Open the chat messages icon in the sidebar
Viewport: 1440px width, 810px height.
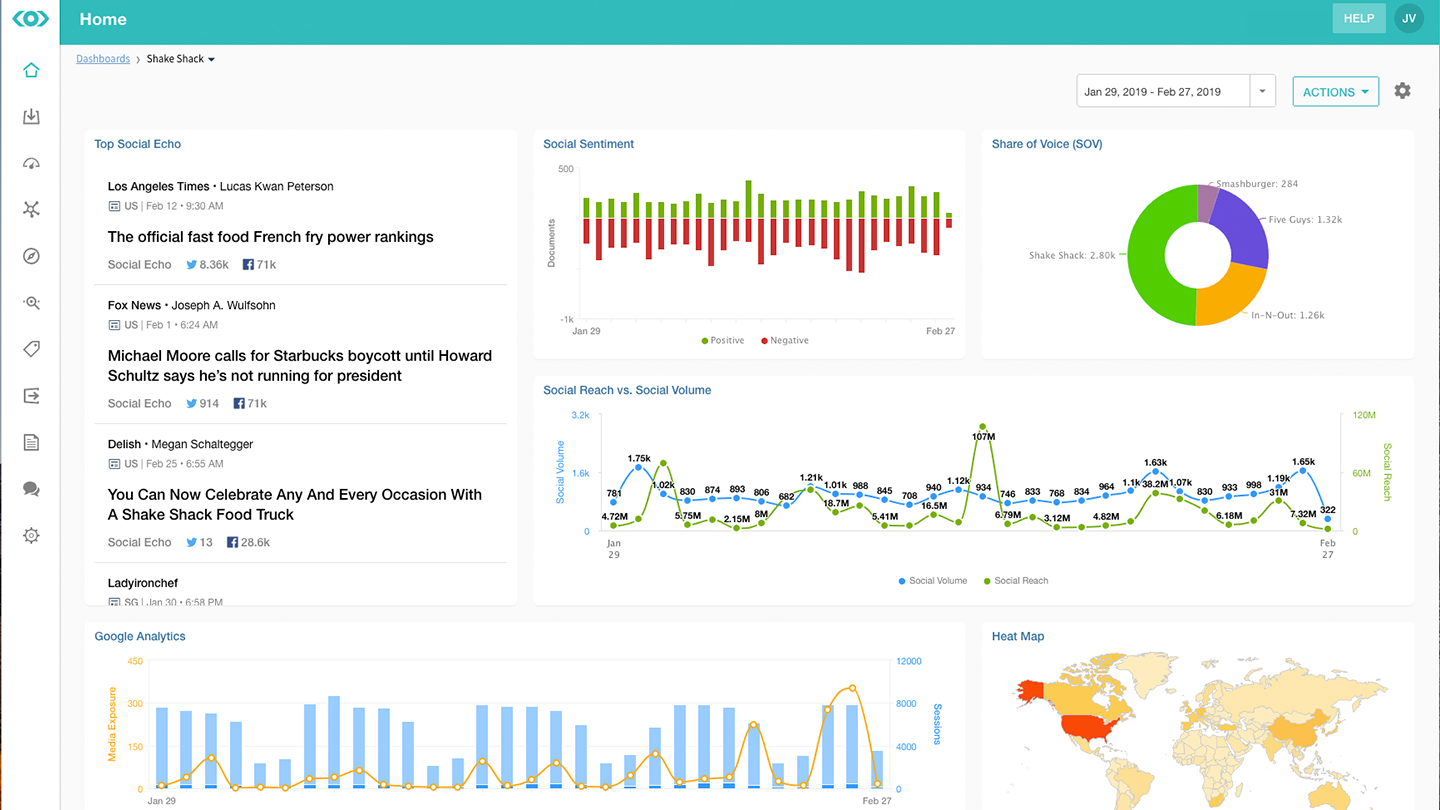[31, 489]
